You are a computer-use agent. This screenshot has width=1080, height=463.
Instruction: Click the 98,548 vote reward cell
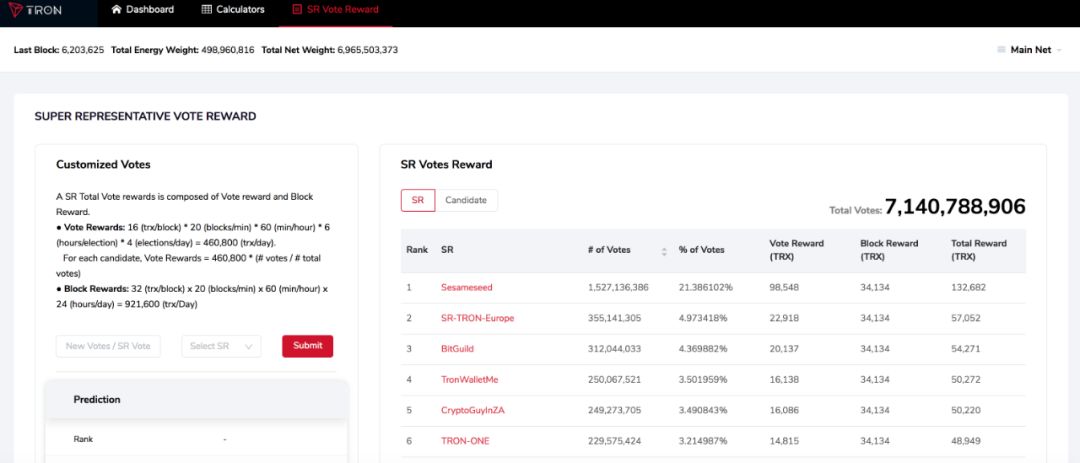(x=784, y=287)
